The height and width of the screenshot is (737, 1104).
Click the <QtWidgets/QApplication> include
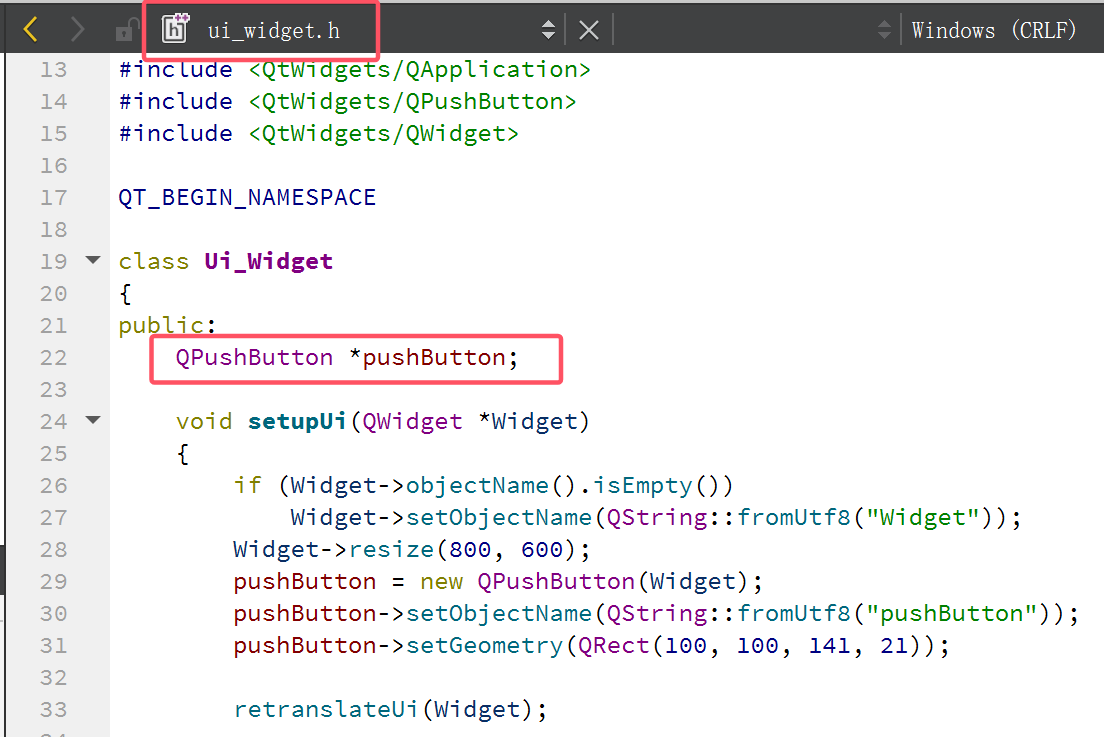coord(420,70)
